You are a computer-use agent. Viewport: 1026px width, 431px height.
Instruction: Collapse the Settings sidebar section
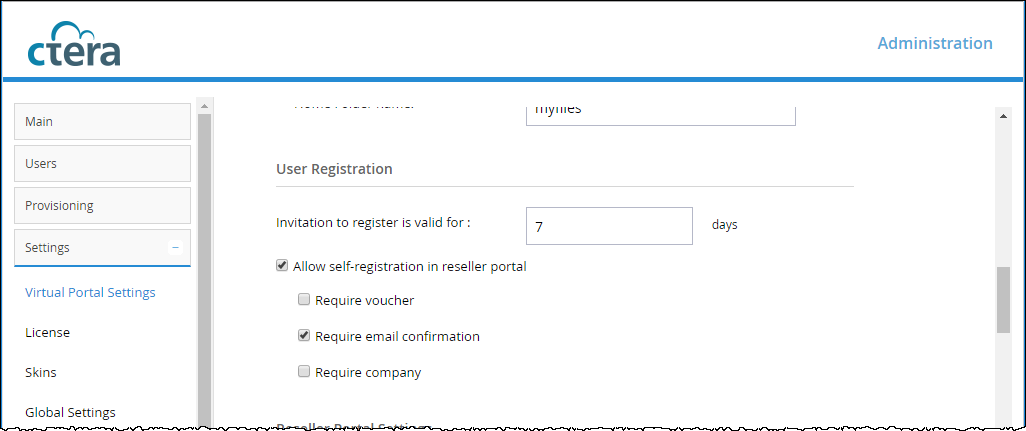point(102,248)
